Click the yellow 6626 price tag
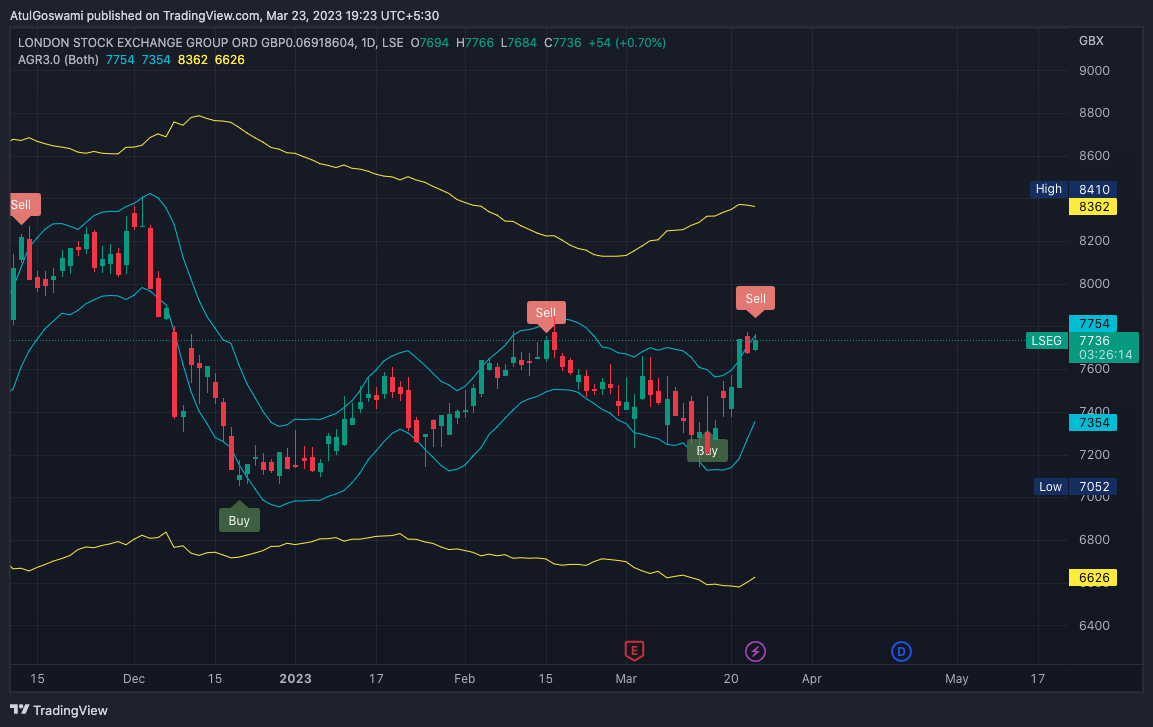This screenshot has height=727, width=1153. (x=1093, y=578)
